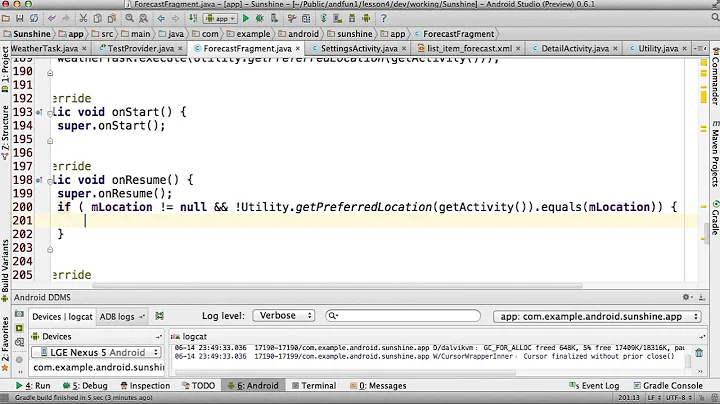Click the Copy icon in toolbar

[x=97, y=18]
